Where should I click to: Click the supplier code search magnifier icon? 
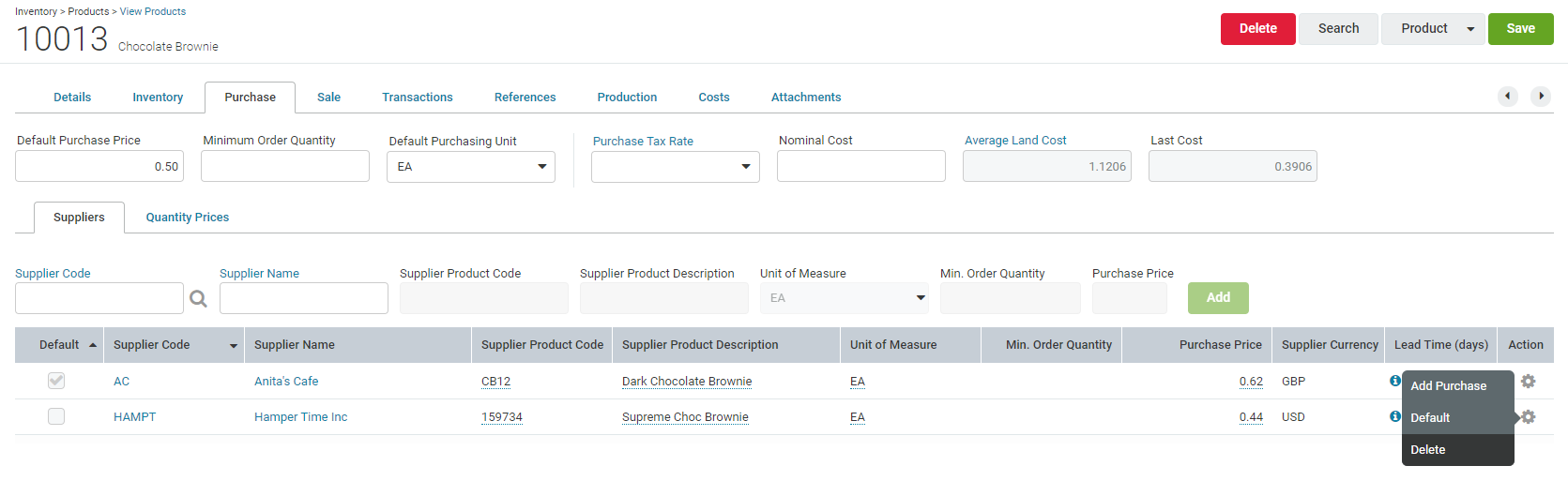pyautogui.click(x=198, y=298)
